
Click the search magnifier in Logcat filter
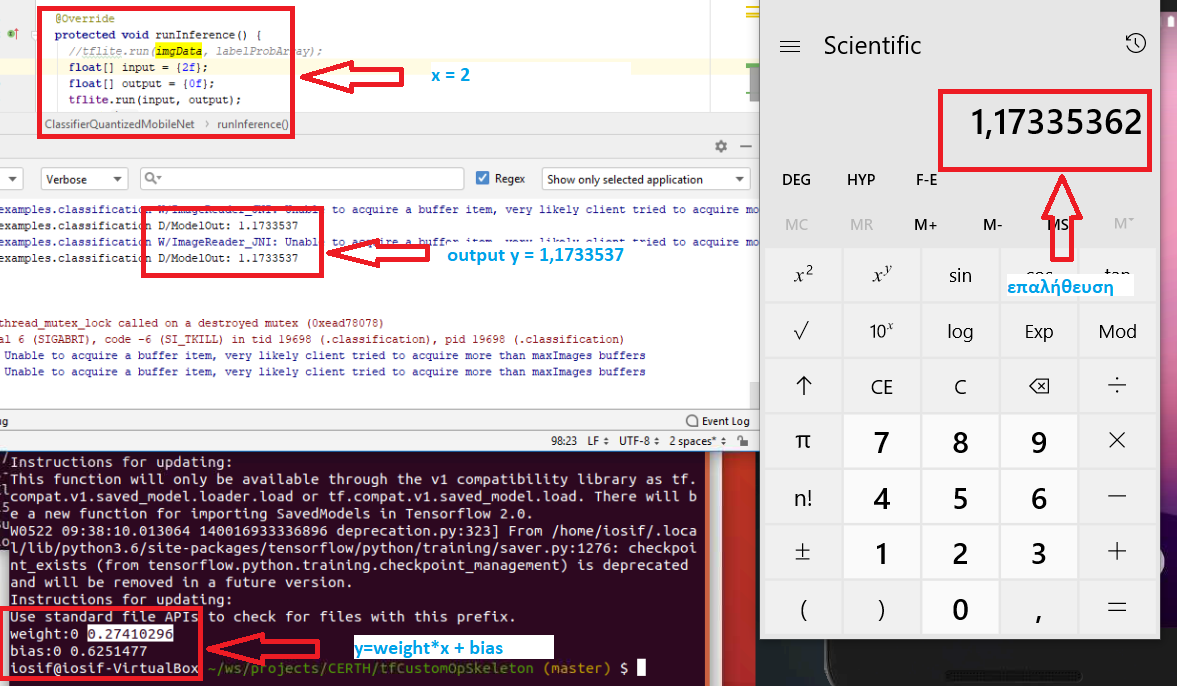coord(152,179)
